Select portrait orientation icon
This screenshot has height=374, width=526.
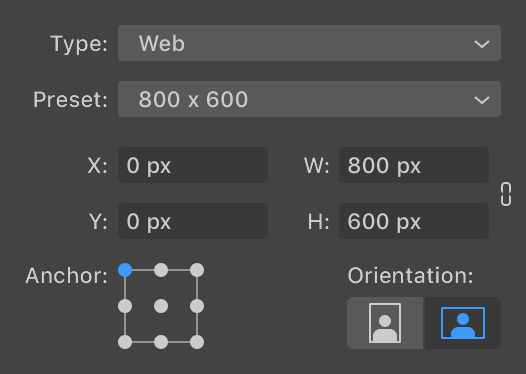pos(385,323)
